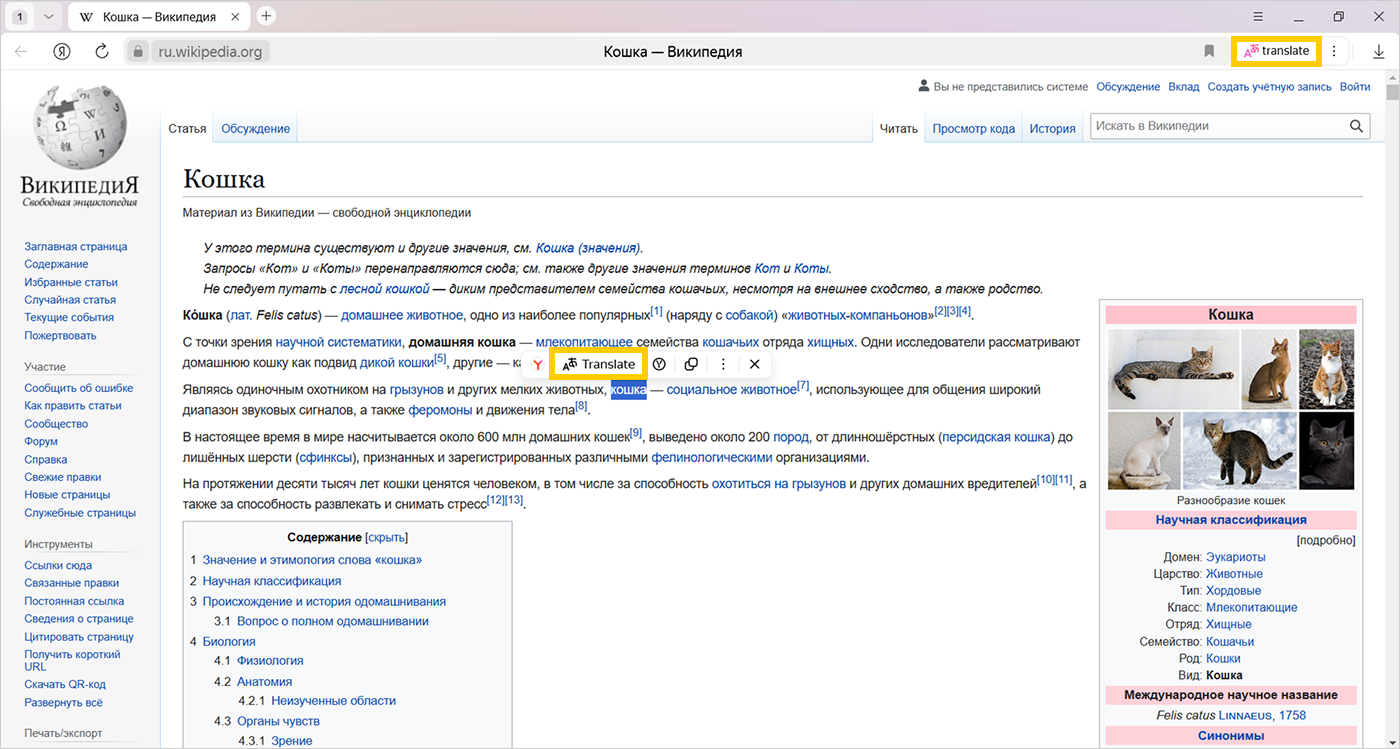
Task: Open the "История" tab
Action: pyautogui.click(x=1052, y=129)
